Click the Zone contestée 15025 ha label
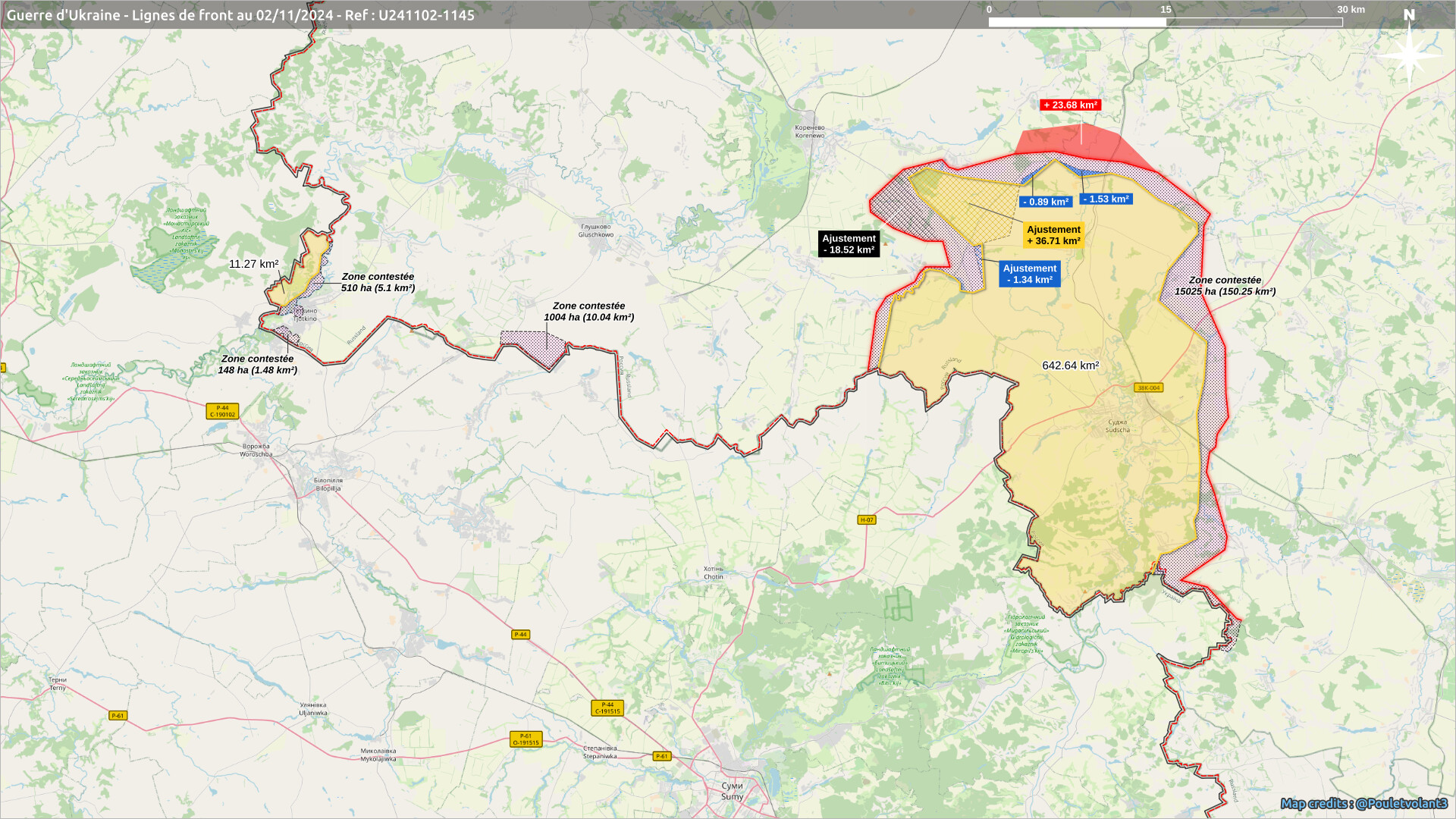 pos(1225,286)
